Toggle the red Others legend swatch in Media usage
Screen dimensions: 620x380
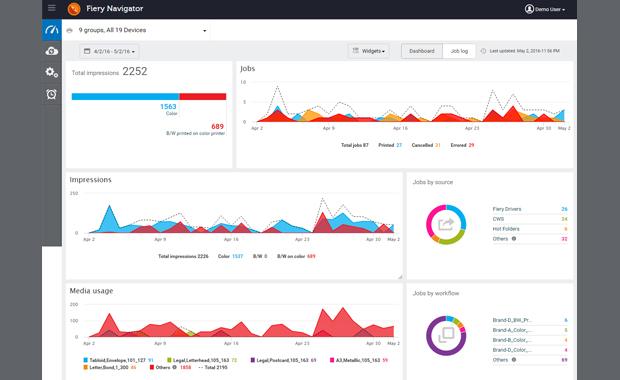tap(152, 367)
